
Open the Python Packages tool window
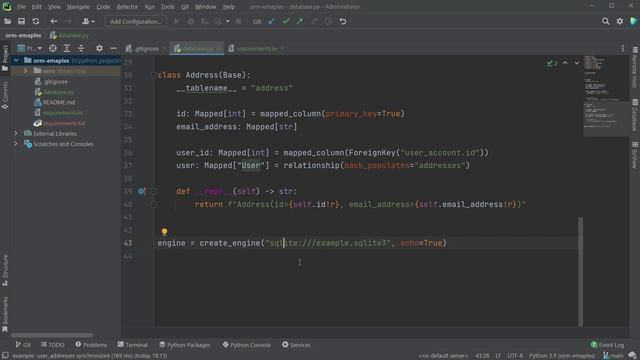(184, 345)
